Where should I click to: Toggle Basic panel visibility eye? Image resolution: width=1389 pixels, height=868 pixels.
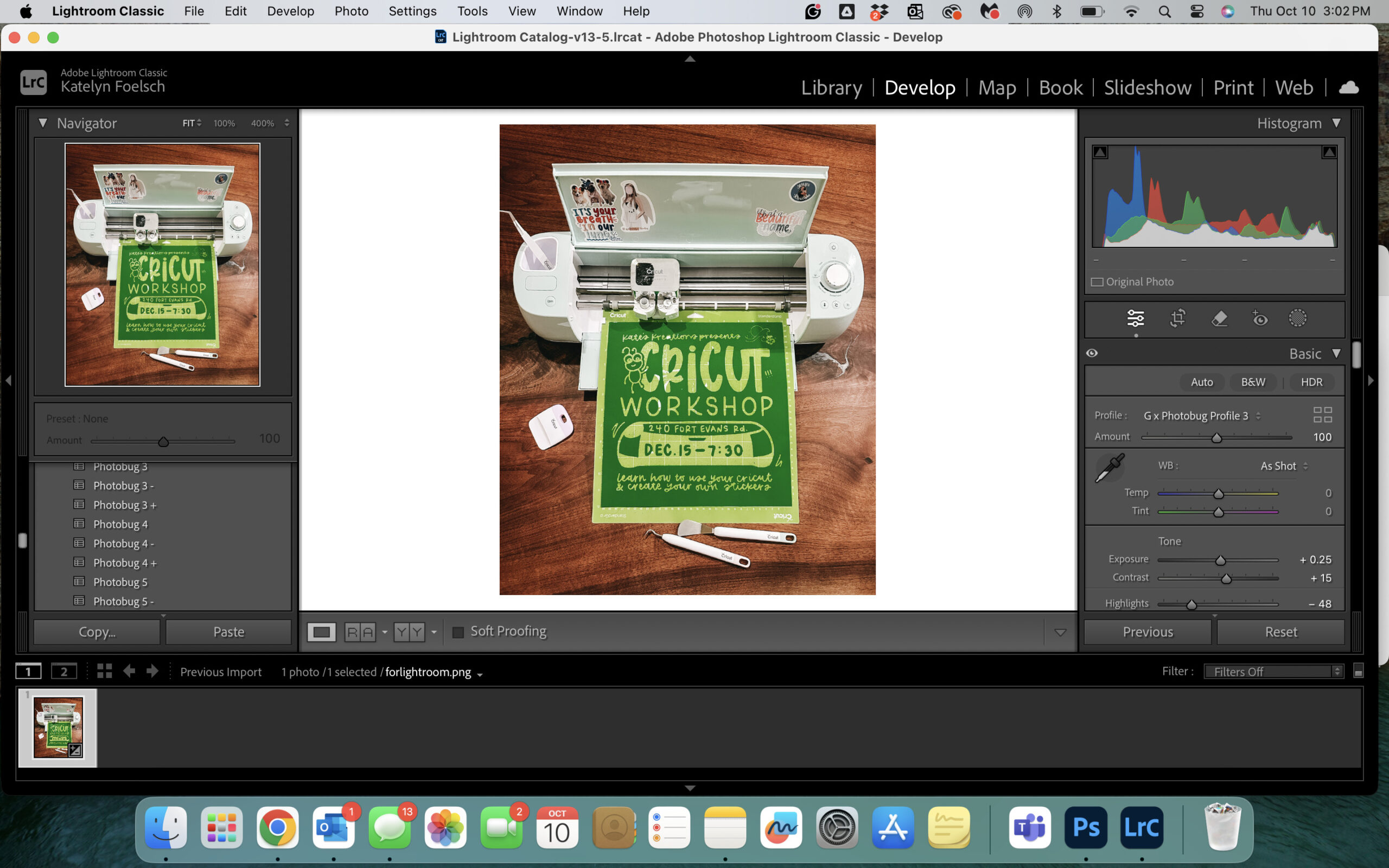1092,353
